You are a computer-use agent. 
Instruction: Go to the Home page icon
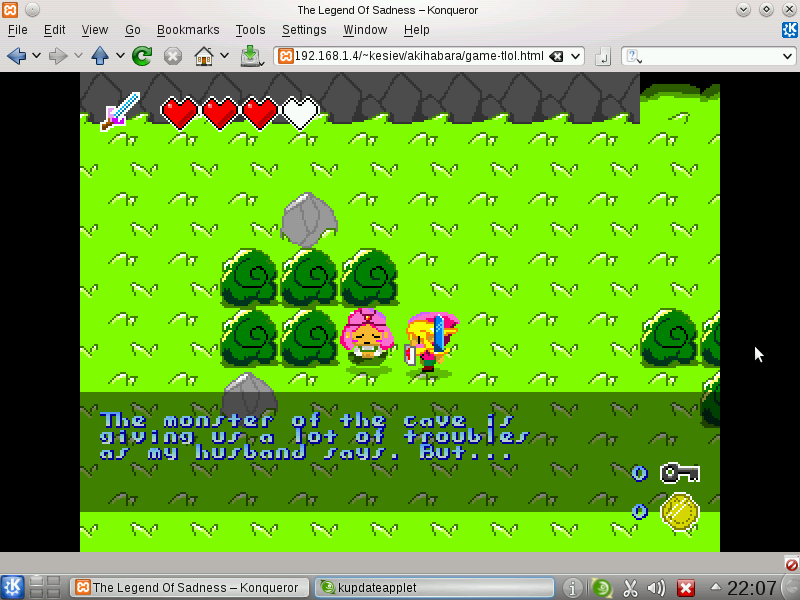tap(204, 56)
